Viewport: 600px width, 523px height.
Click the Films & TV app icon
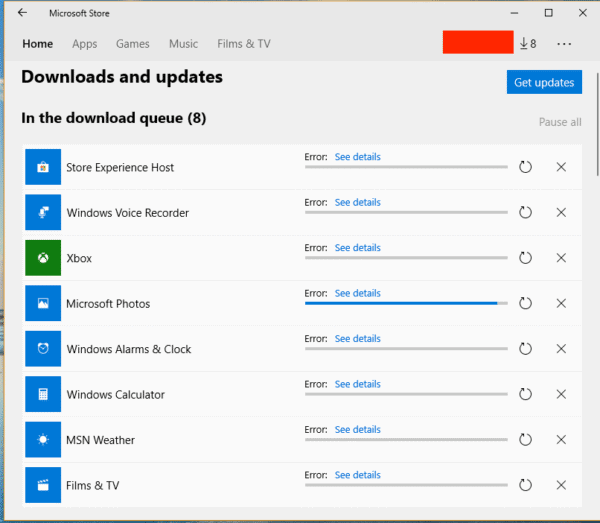click(x=43, y=485)
